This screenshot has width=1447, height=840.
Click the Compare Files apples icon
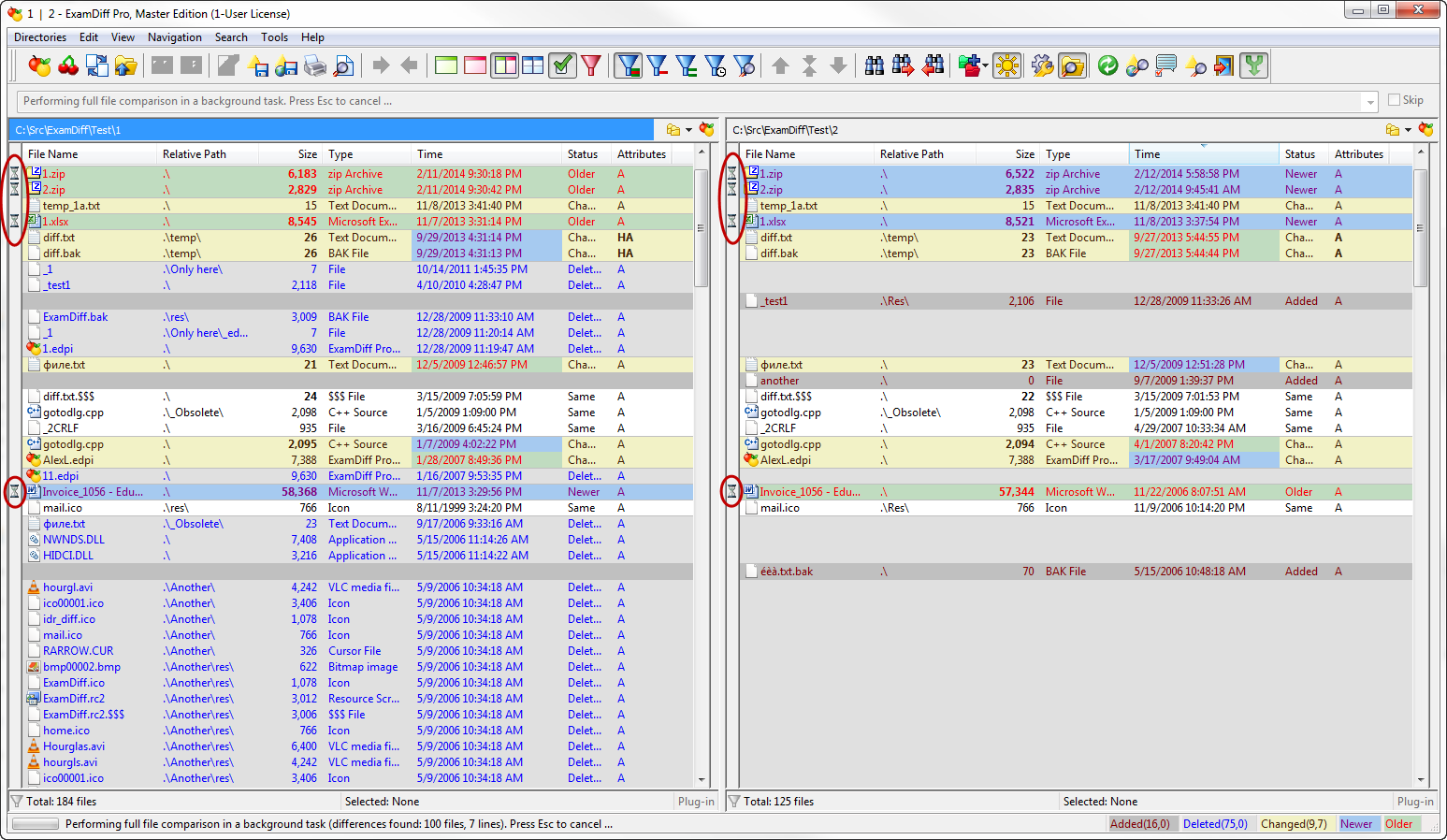tap(39, 65)
